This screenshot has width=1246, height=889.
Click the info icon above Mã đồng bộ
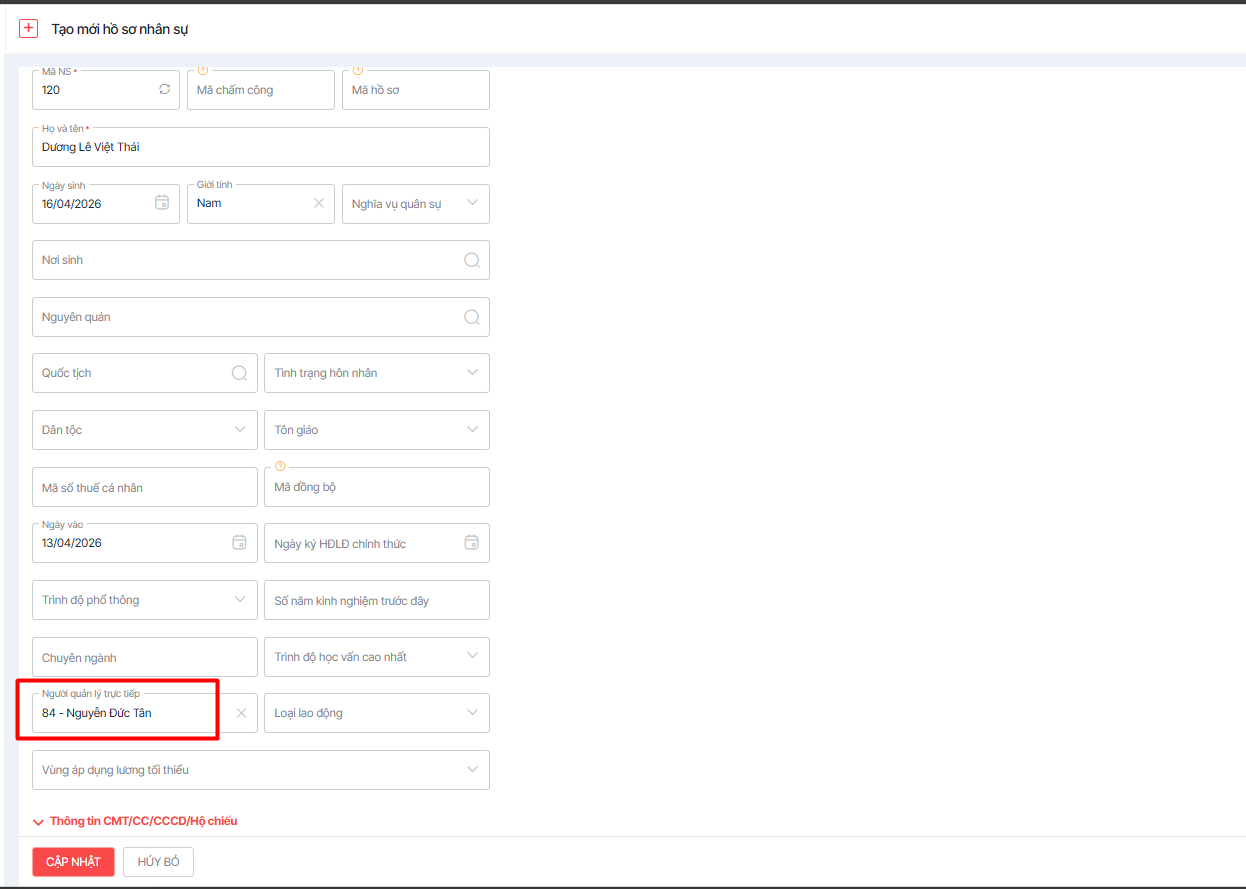click(280, 466)
